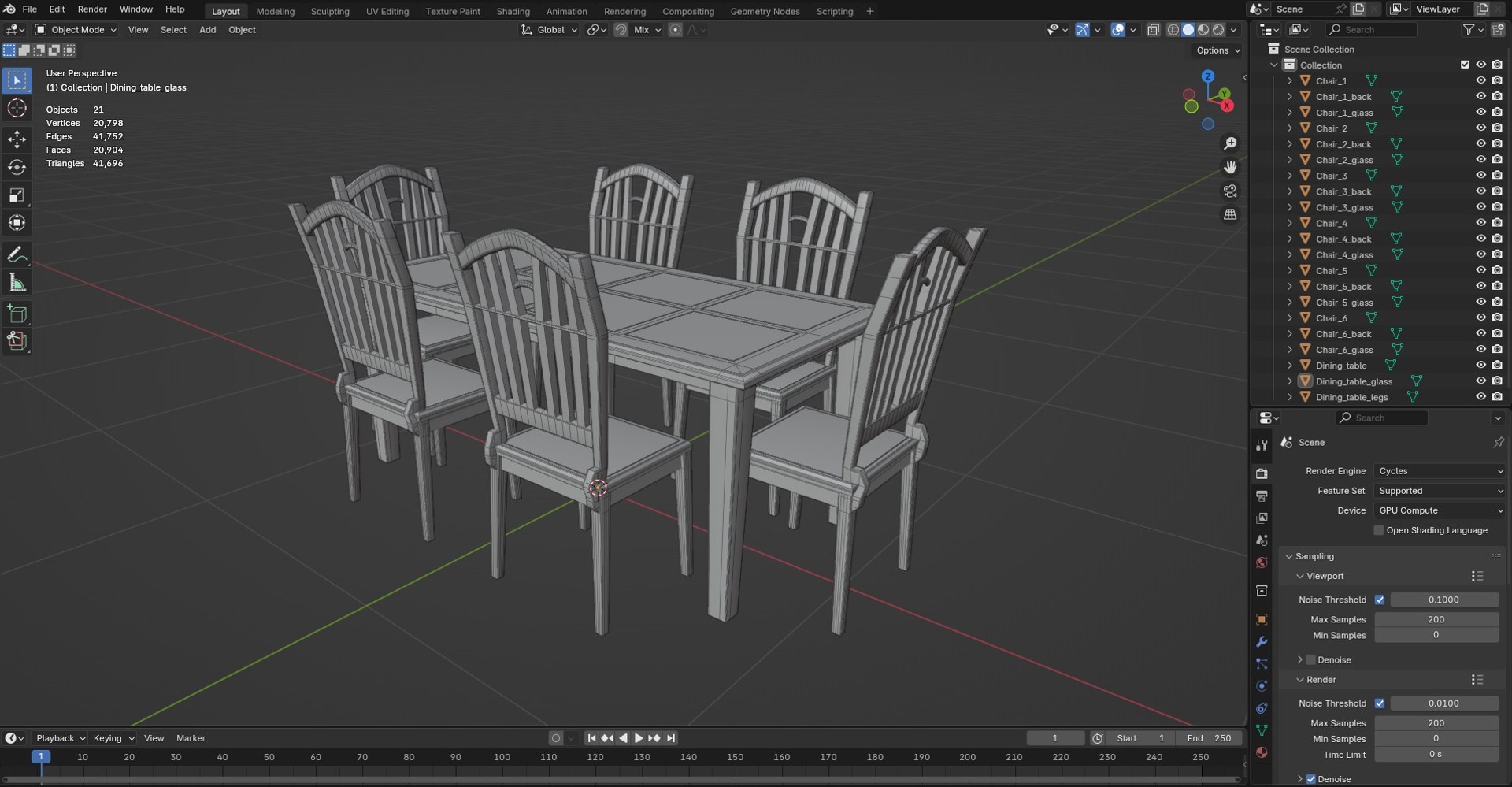
Task: Open the Render menu
Action: point(92,9)
